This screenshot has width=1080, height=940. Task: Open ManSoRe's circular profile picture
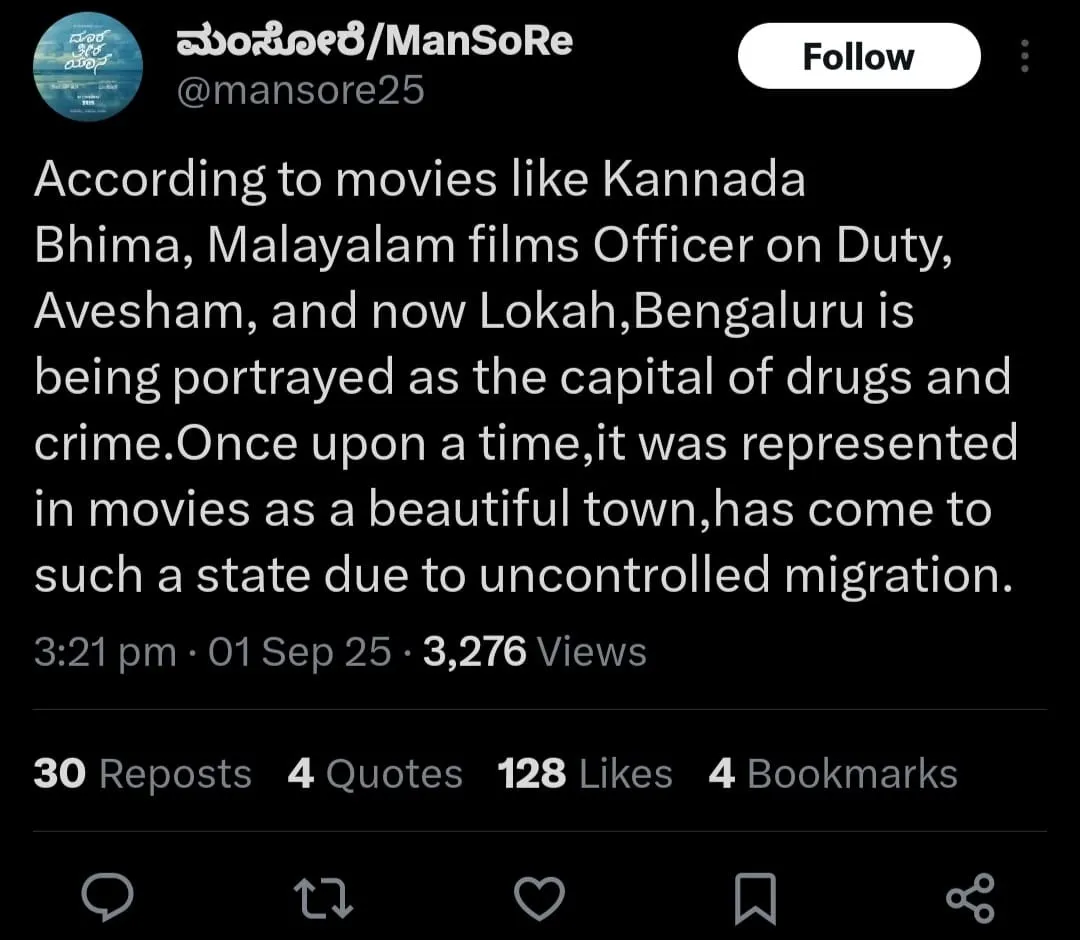click(x=87, y=65)
